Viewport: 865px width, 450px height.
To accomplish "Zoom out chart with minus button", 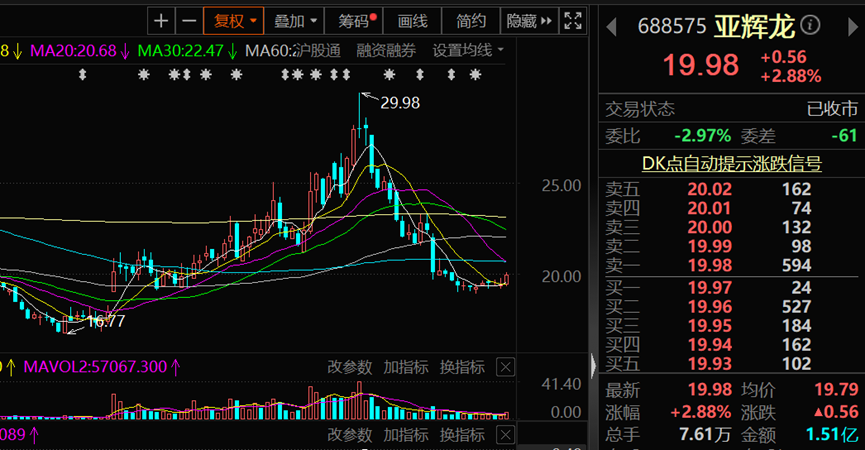I will [189, 22].
